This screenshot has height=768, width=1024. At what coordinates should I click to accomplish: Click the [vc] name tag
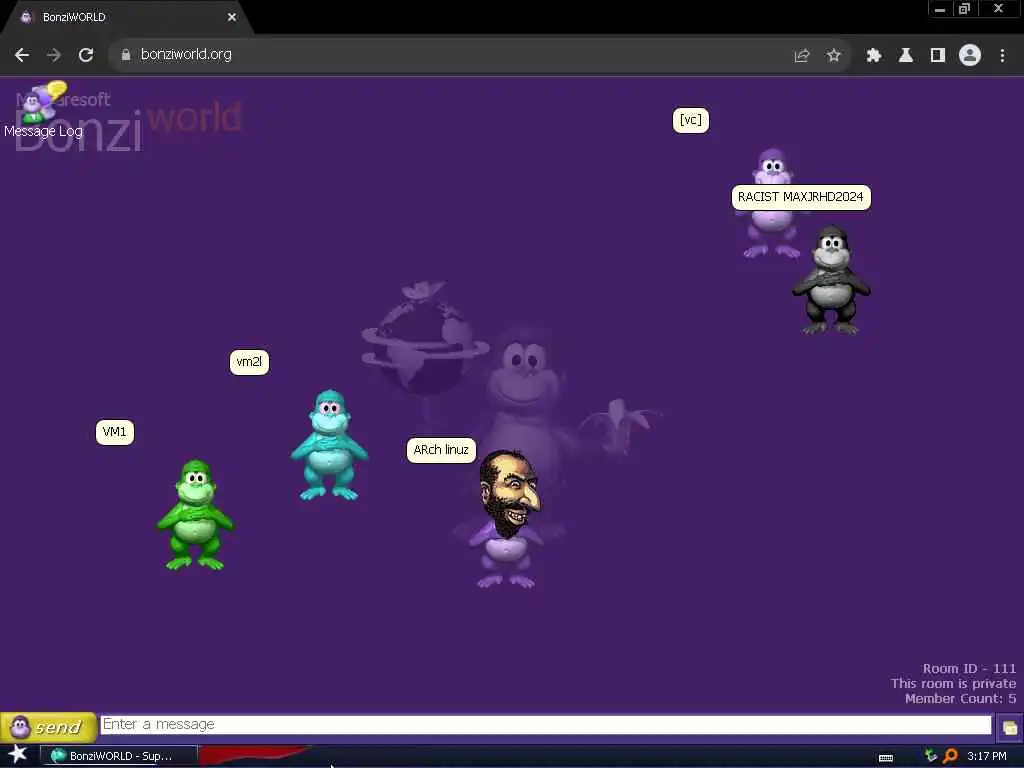690,120
